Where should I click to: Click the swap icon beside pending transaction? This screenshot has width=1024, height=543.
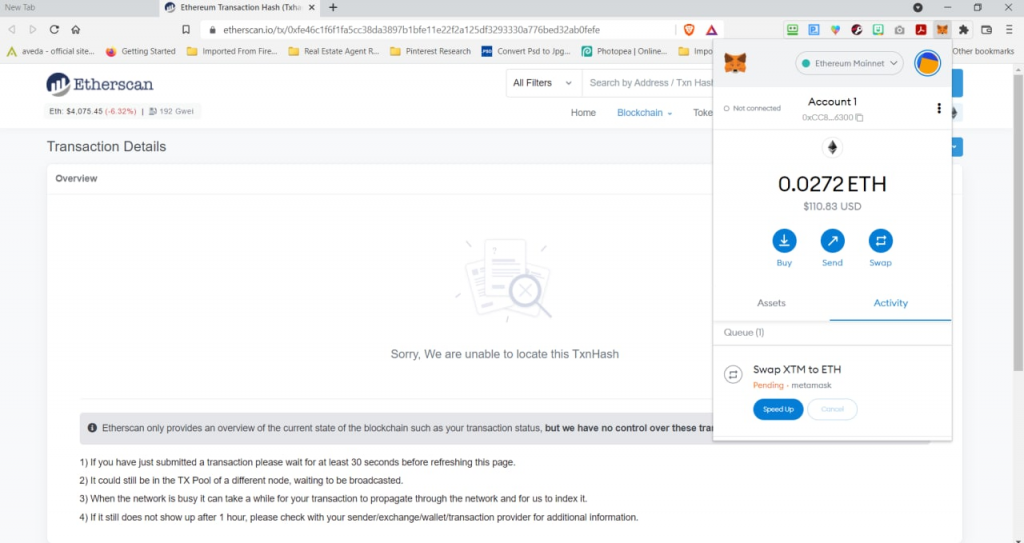[733, 374]
